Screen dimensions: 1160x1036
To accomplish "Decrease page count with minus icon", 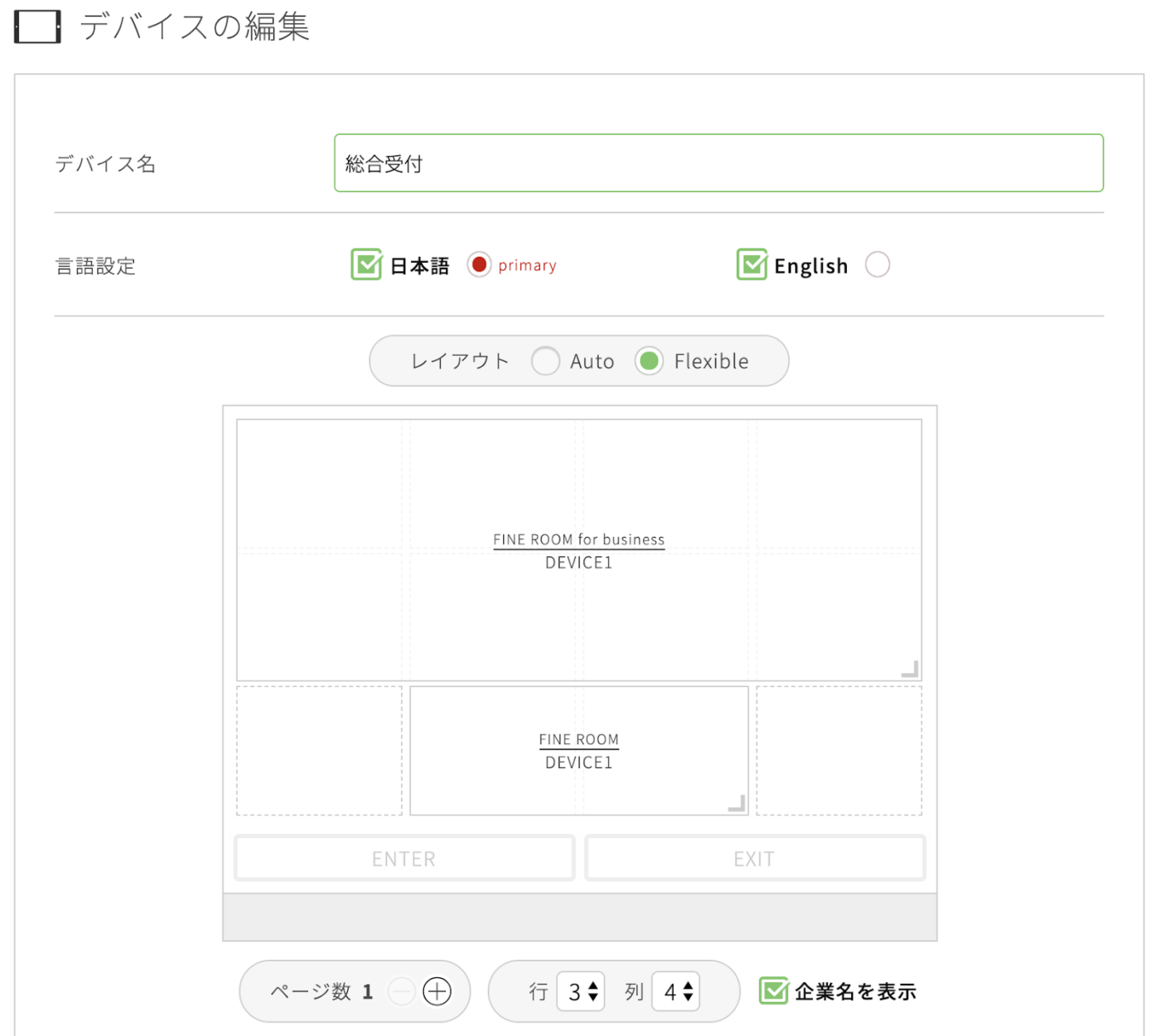I will (x=402, y=991).
